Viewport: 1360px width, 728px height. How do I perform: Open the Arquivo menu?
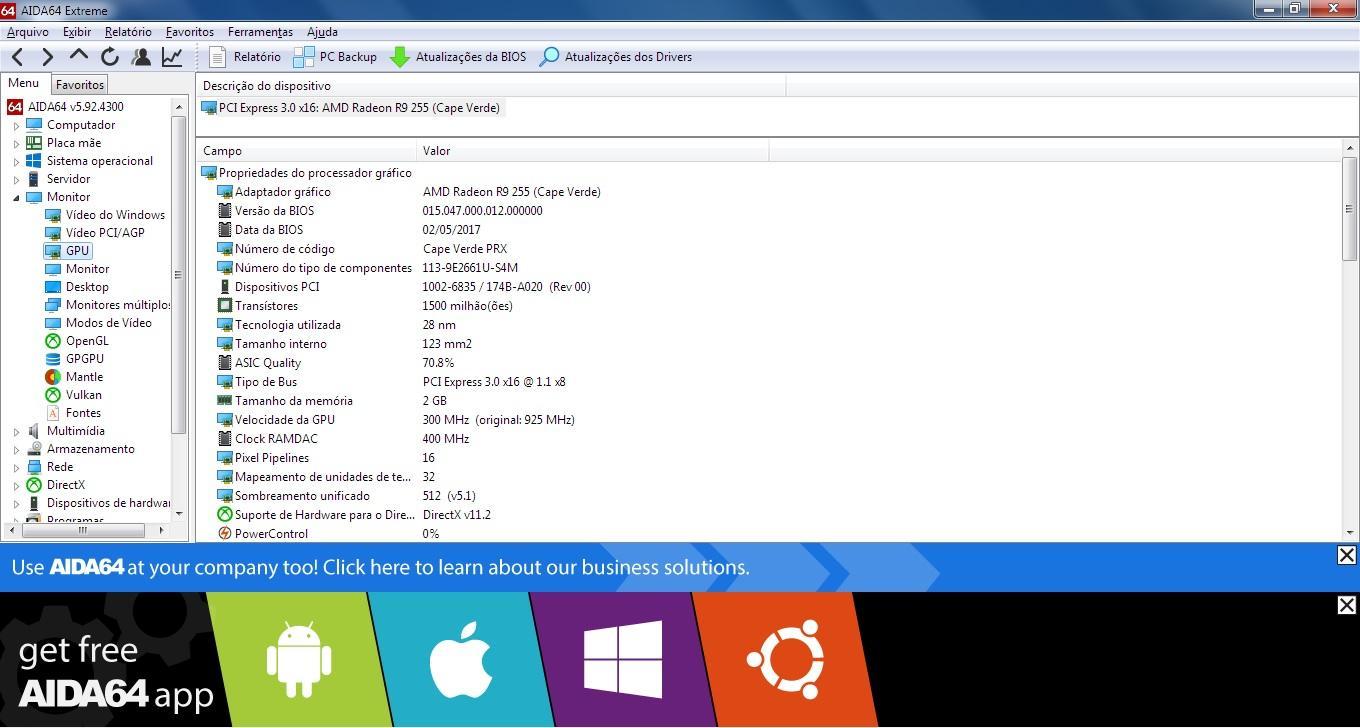coord(28,32)
